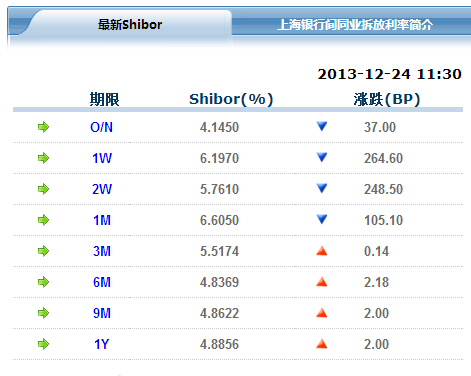Open the 3M term link
The image size is (471, 376).
click(x=102, y=251)
